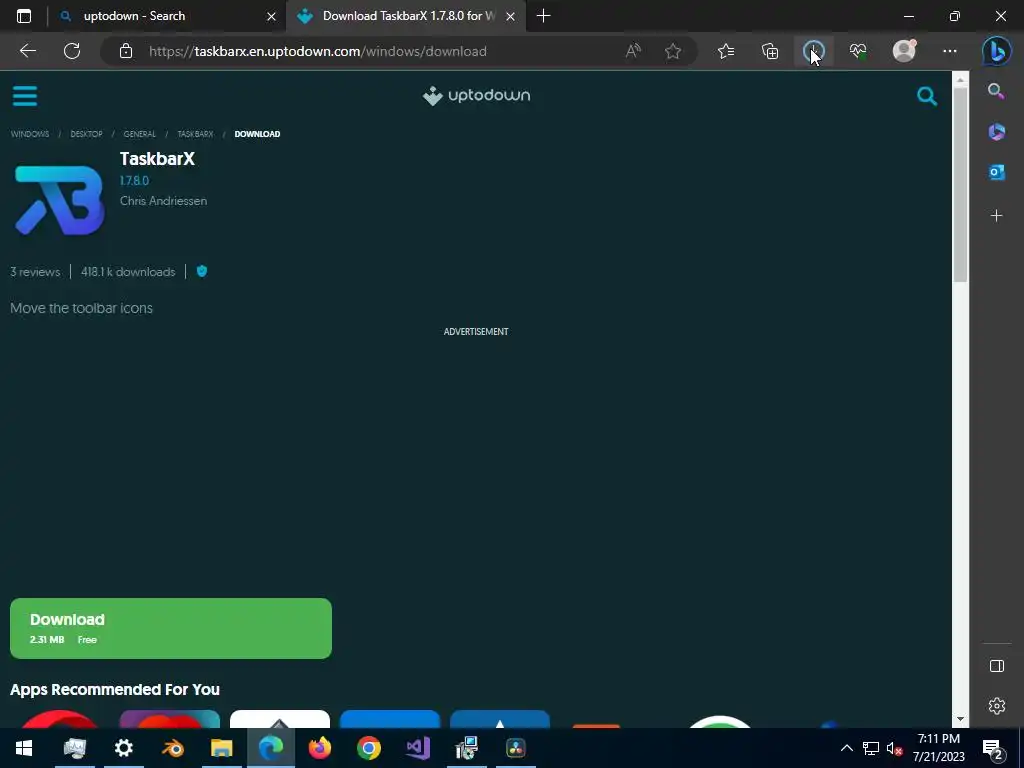Viewport: 1024px width, 768px height.
Task: Add a sidebar app with plus
Action: pyautogui.click(x=996, y=216)
